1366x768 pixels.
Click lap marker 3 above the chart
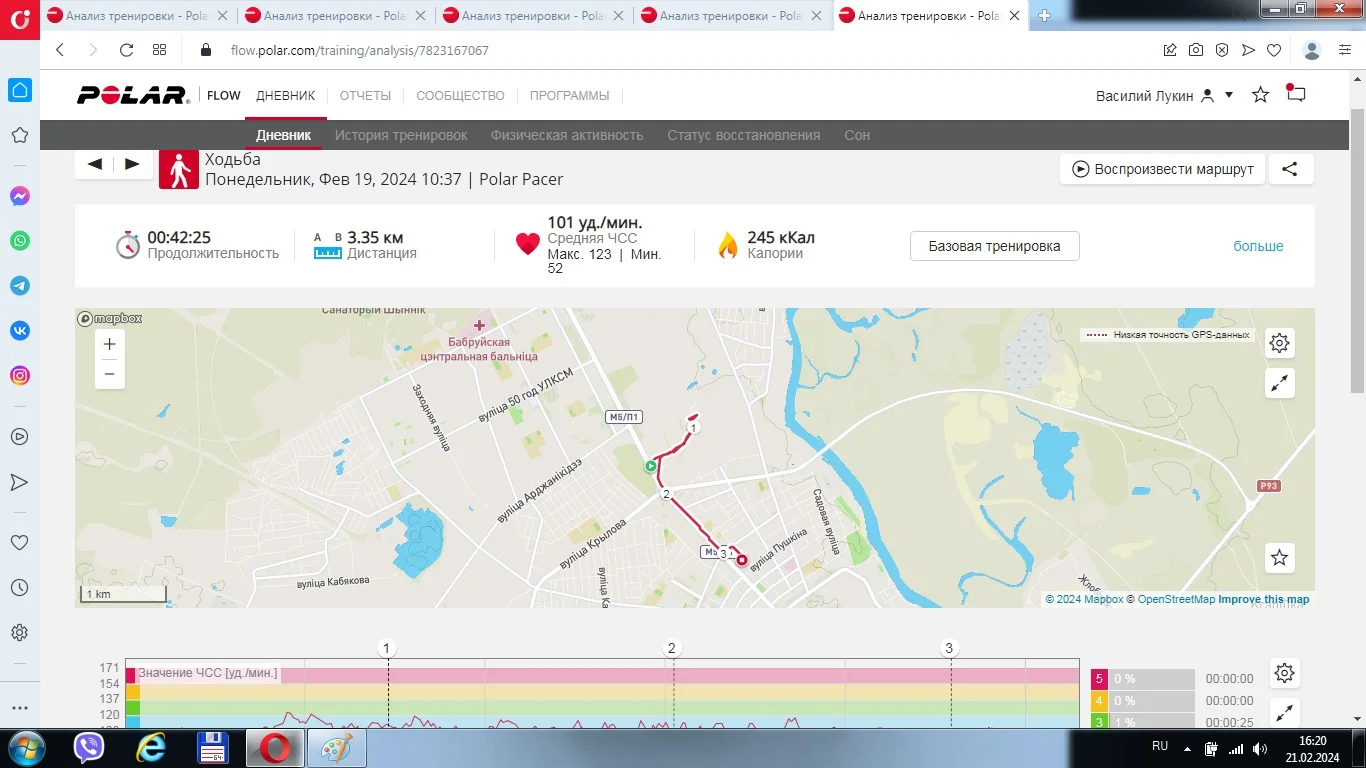[950, 648]
